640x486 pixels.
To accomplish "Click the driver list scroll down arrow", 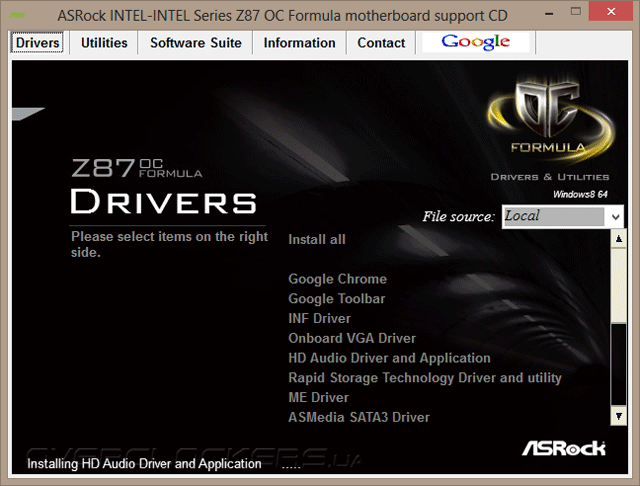I will coord(619,416).
